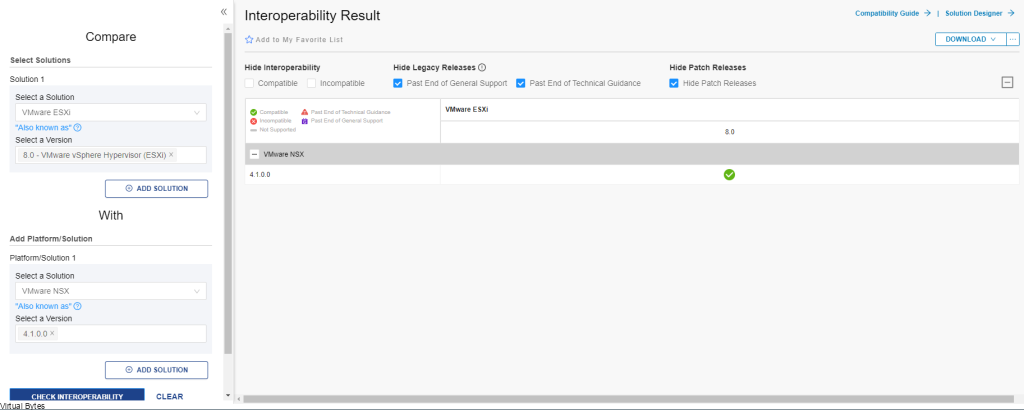1024x410 pixels.
Task: Click the collapse-all minus box icon
Action: coord(1007,82)
